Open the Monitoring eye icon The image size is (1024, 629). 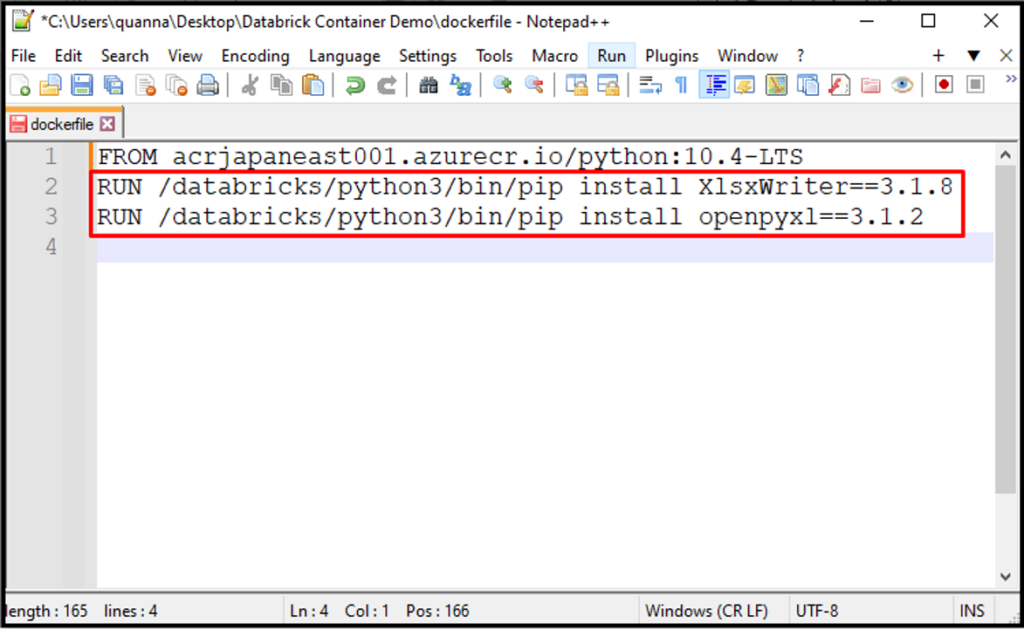coord(902,86)
